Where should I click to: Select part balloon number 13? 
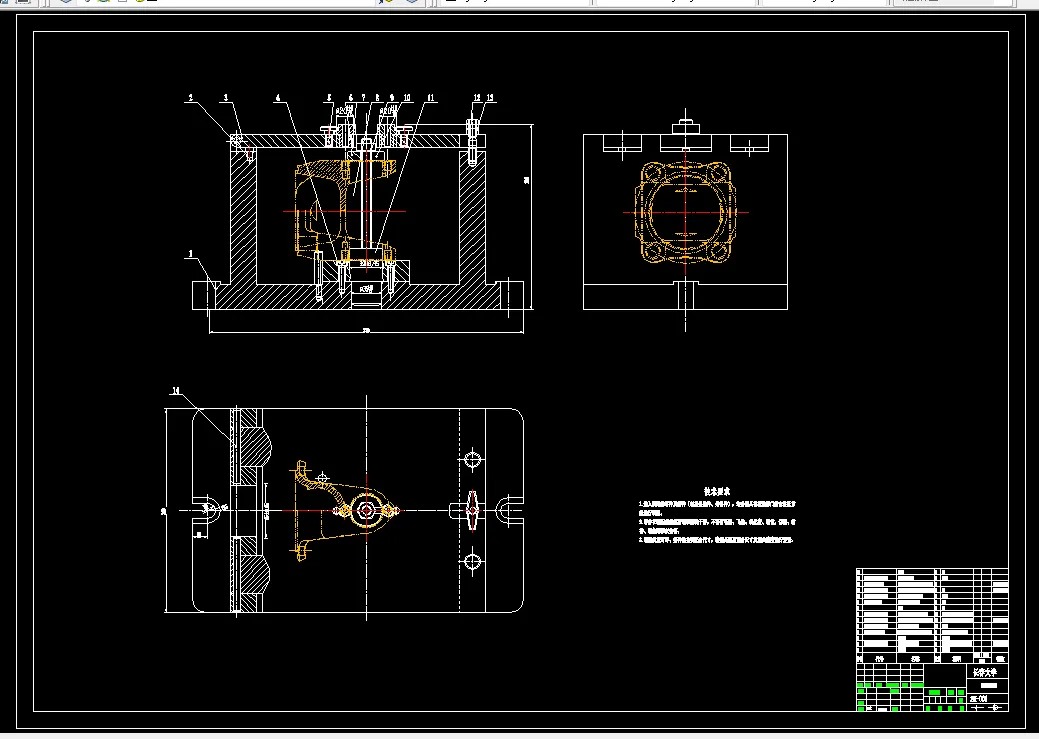pyautogui.click(x=490, y=98)
